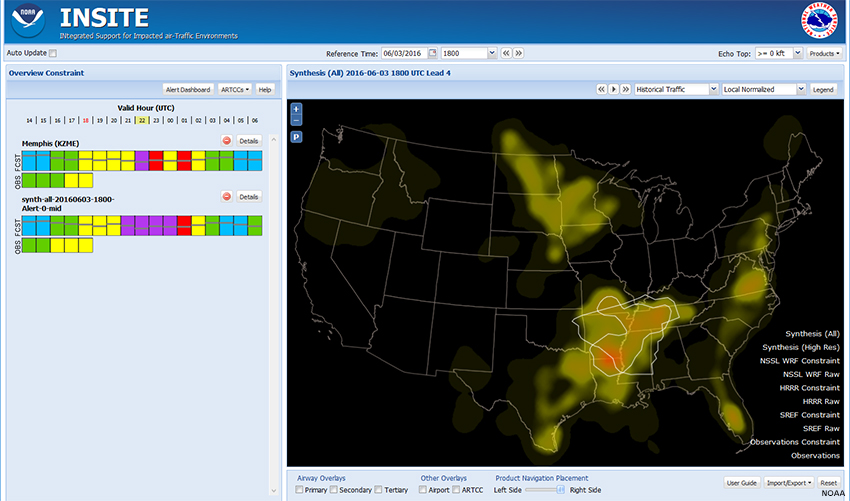The width and height of the screenshot is (850, 501).
Task: Select SREF Raw product
Action: [821, 429]
